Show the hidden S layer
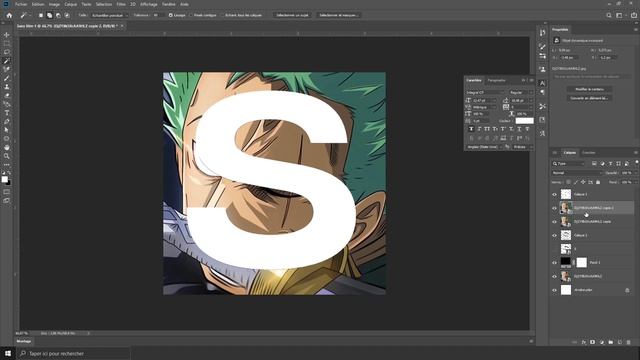 click(x=554, y=249)
